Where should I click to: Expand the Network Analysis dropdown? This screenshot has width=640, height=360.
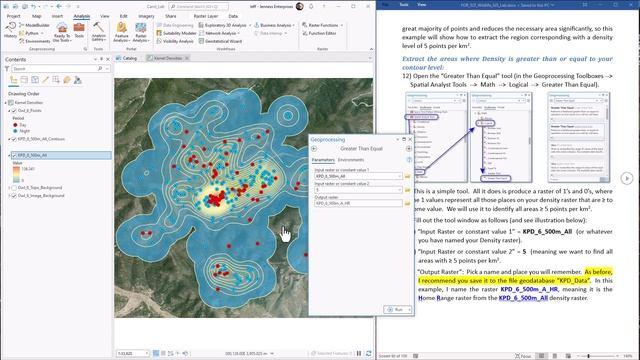[238, 33]
